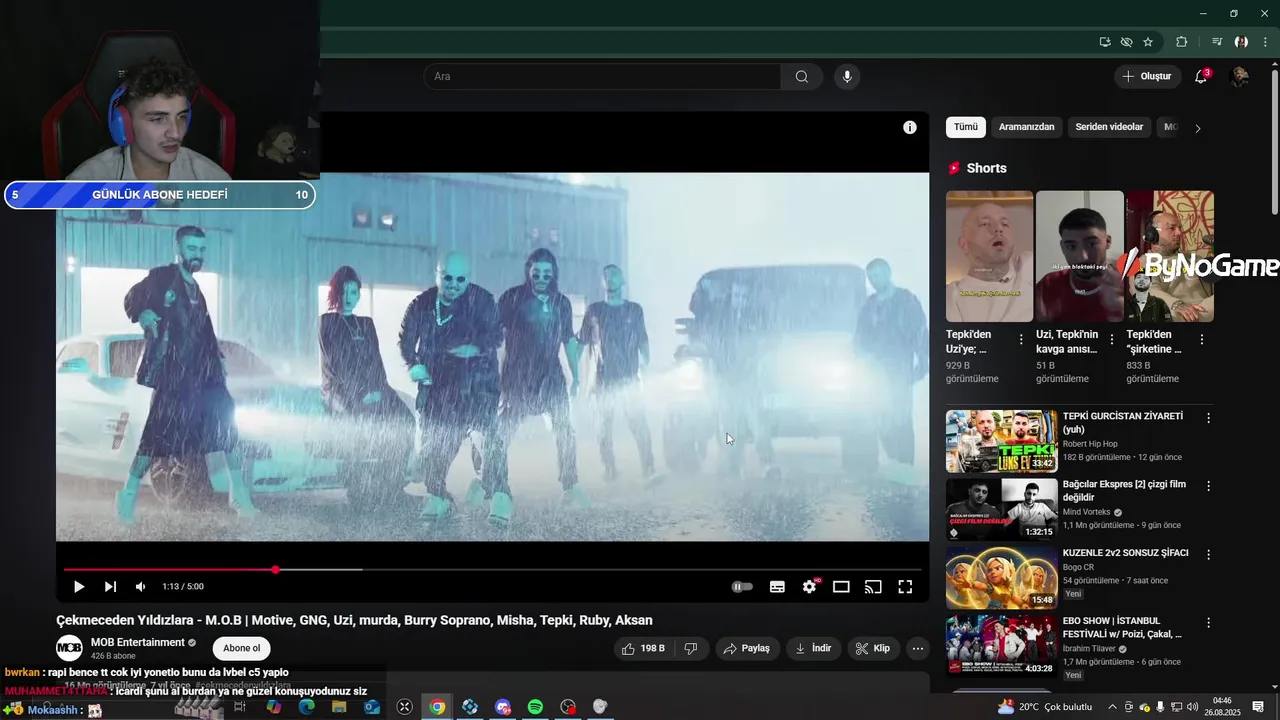
Task: Open the Chrome three-dot menu
Action: 1265,42
